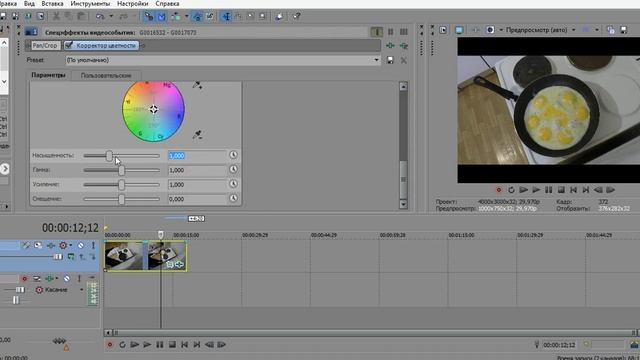Enable snapping toolbar icon

tap(149, 16)
